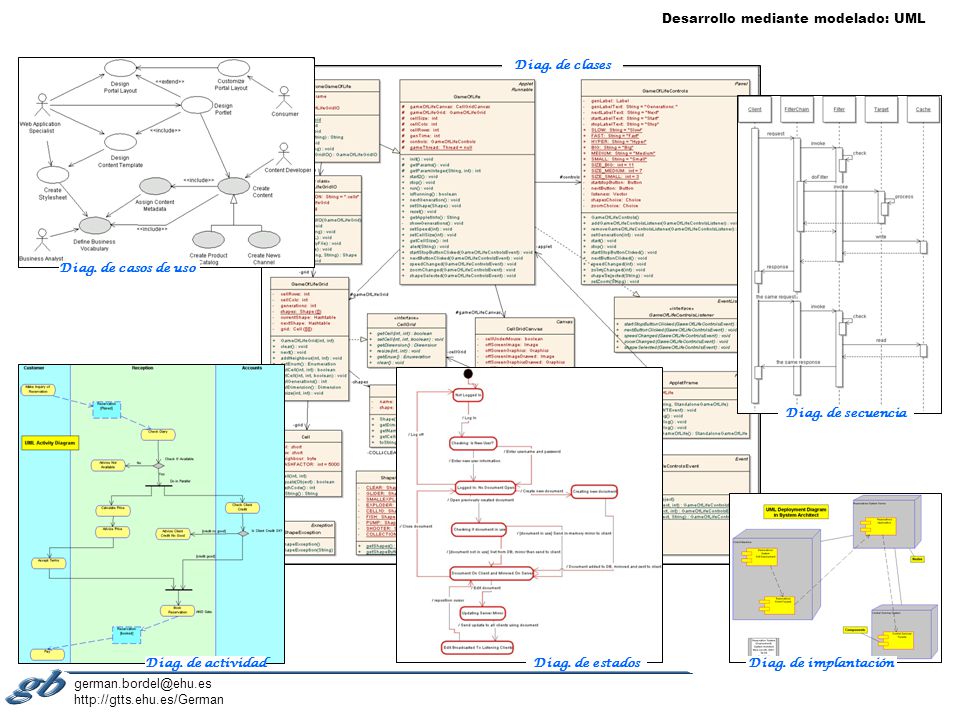Select the Design Portlet use case ellipse
This screenshot has width=960, height=720.
[197, 105]
